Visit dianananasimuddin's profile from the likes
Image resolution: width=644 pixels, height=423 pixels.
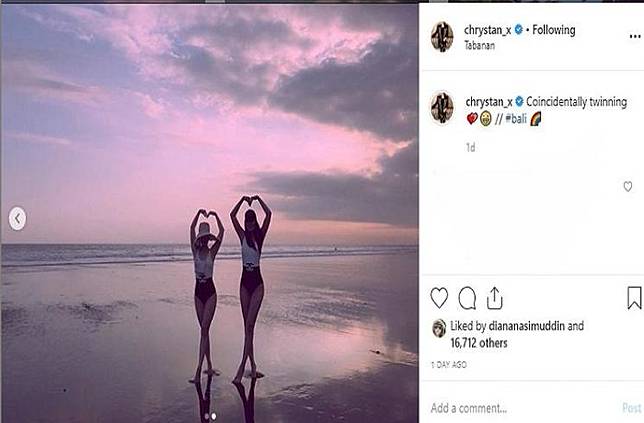coord(527,326)
